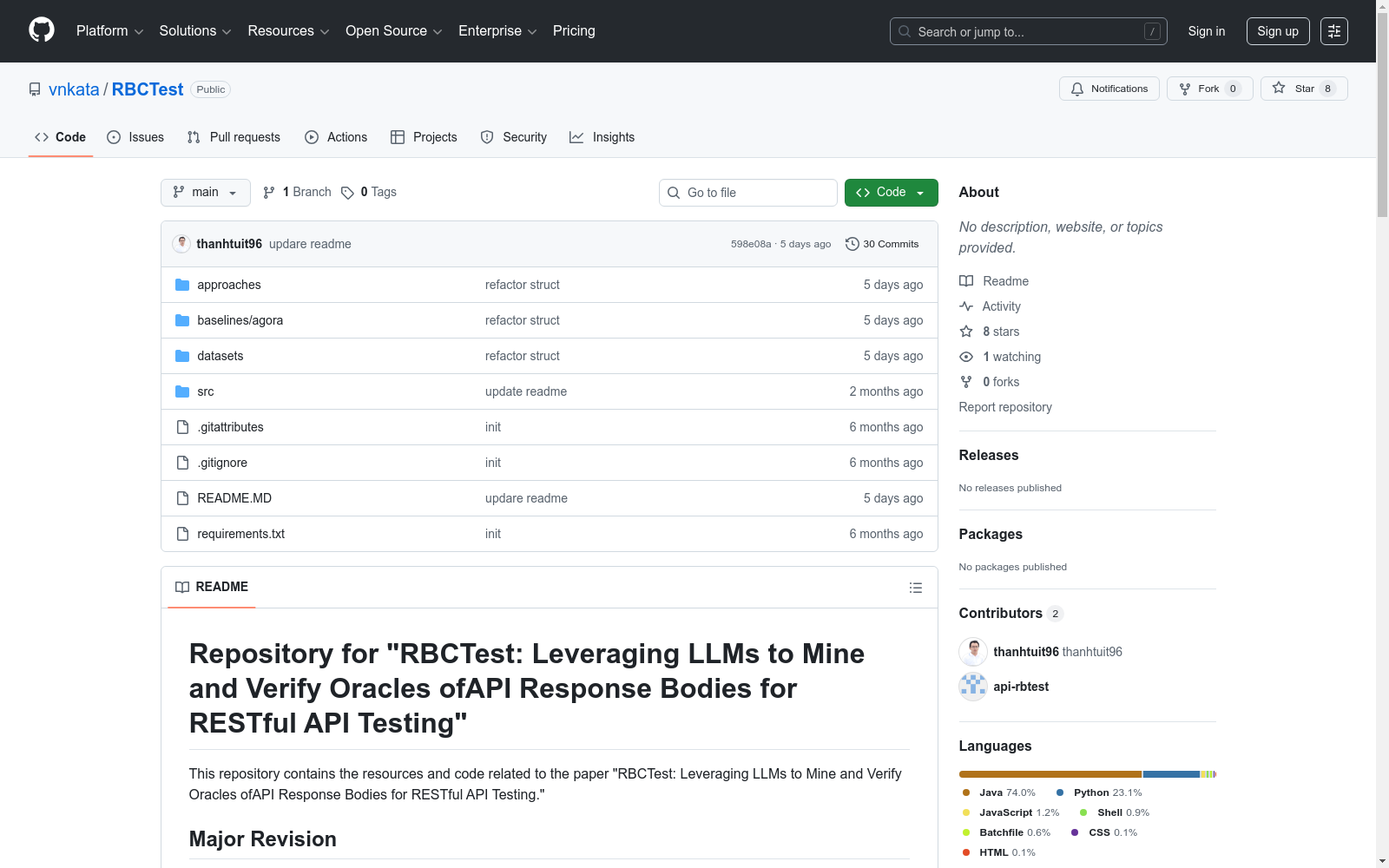Image resolution: width=1389 pixels, height=868 pixels.
Task: Switch to the Issues tab
Action: click(135, 137)
